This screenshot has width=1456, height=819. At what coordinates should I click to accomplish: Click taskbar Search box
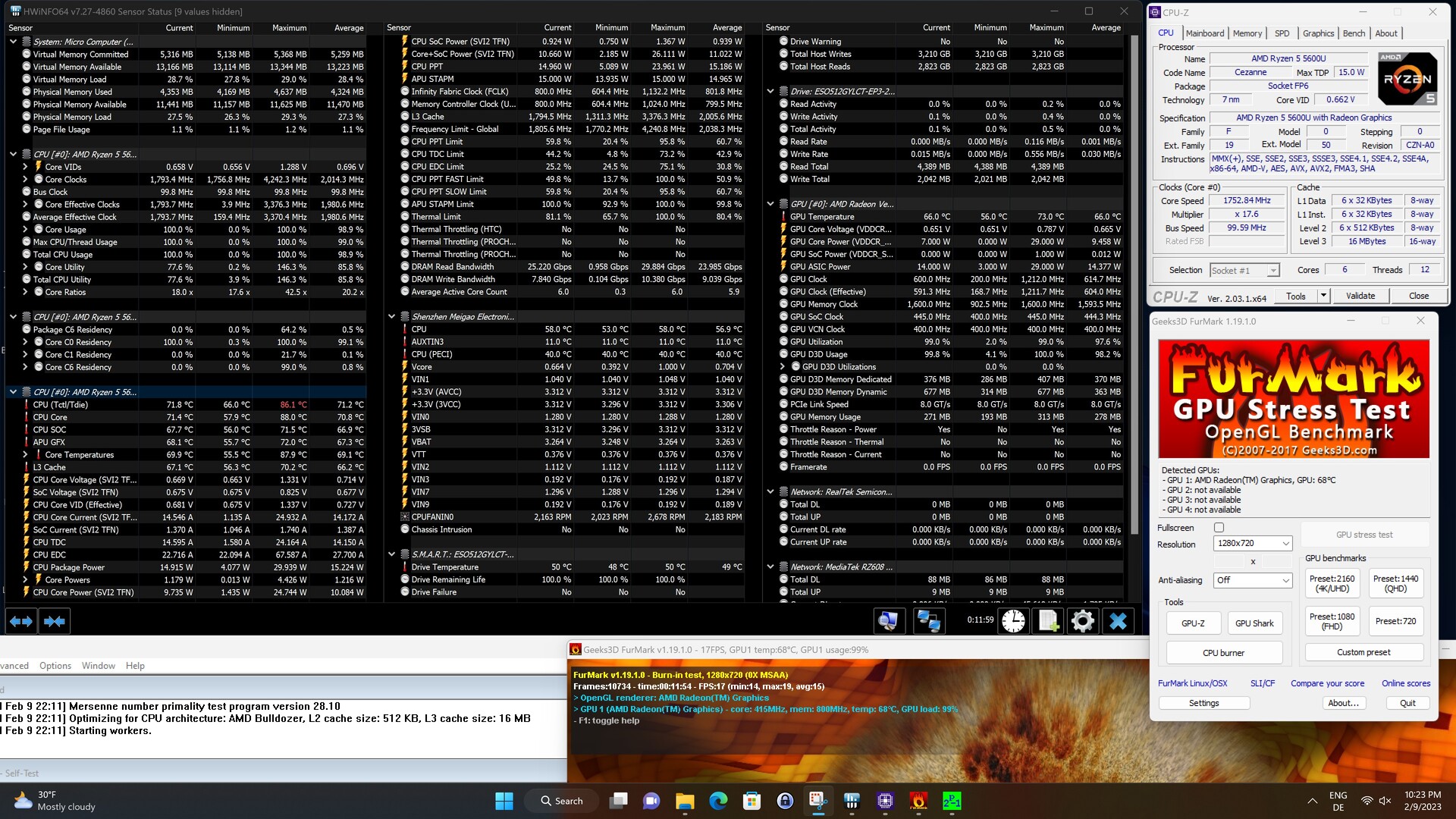tap(563, 801)
